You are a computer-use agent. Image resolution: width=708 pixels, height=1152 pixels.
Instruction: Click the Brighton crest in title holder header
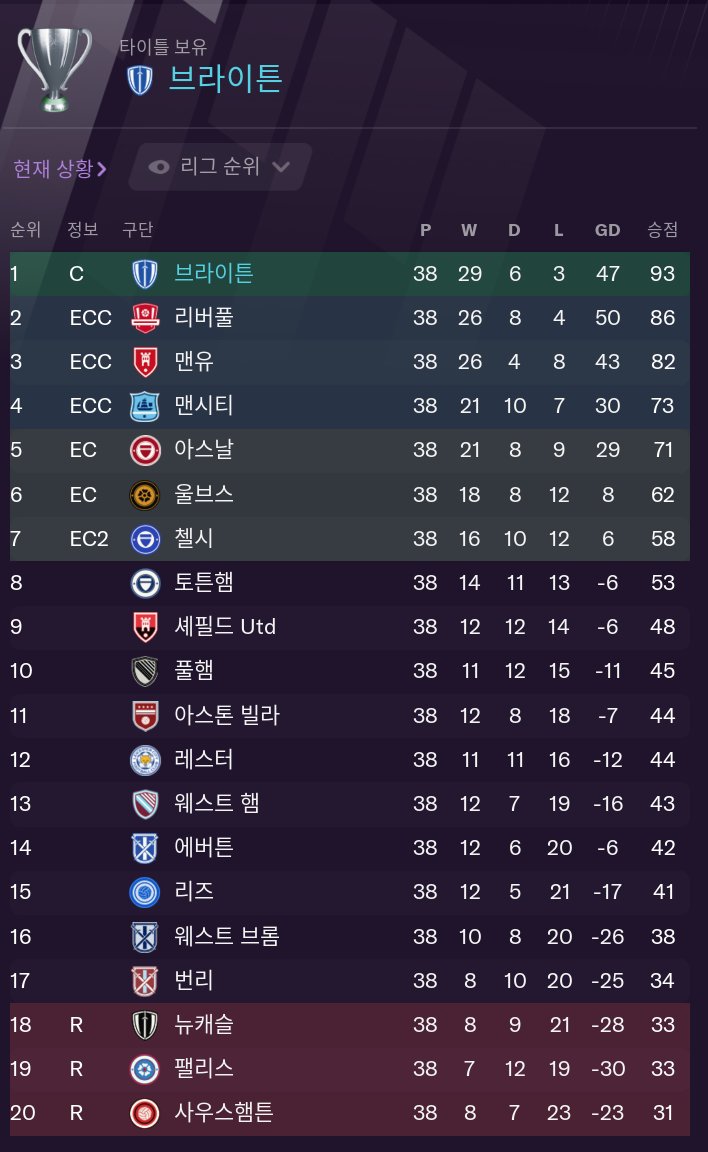point(140,80)
